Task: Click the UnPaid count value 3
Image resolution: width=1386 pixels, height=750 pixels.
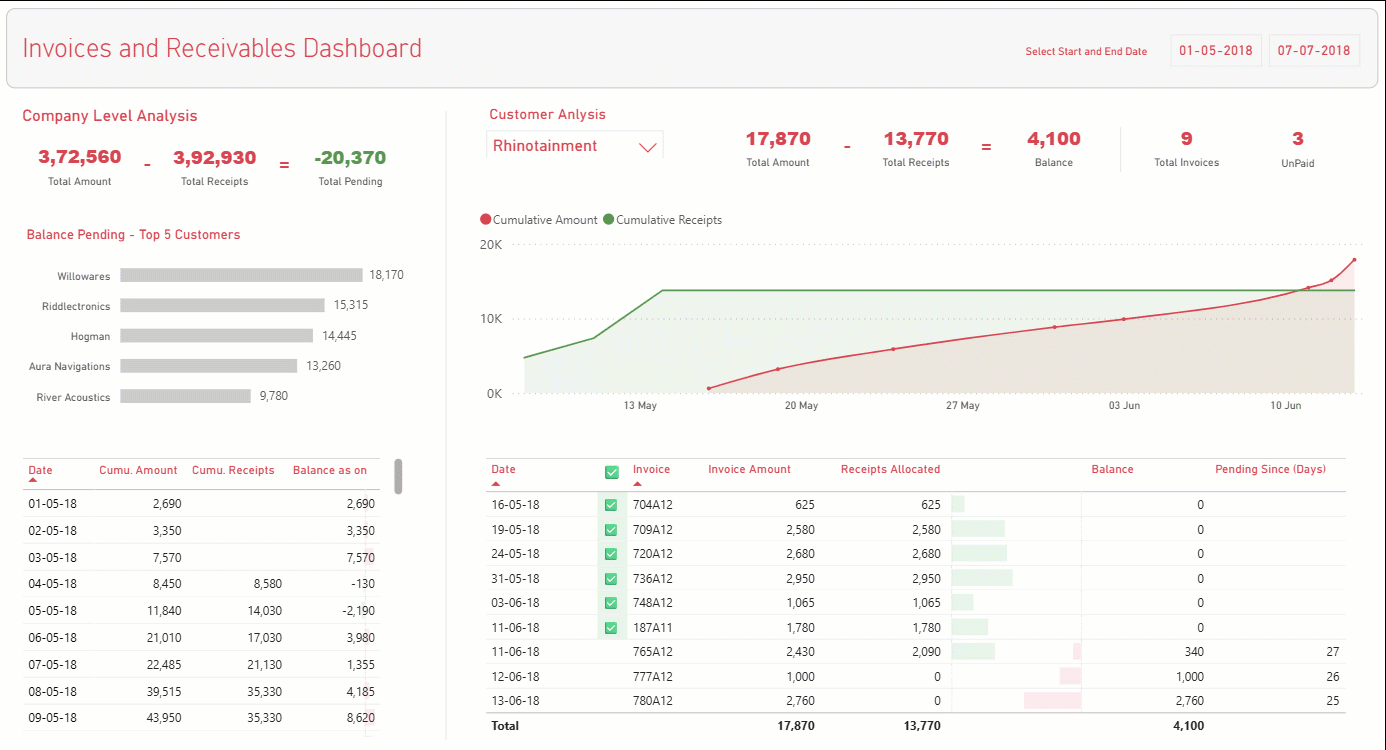Action: 1298,139
